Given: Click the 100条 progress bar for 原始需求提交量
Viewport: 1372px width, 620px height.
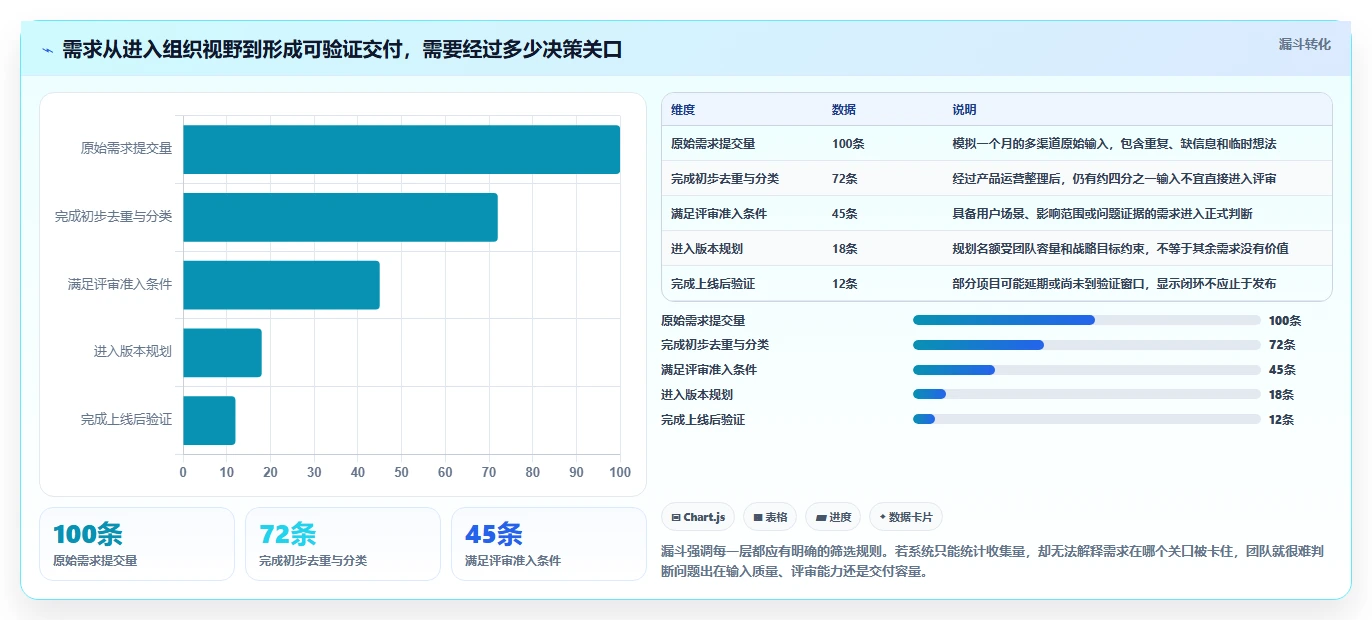Looking at the screenshot, I should click(x=1086, y=320).
